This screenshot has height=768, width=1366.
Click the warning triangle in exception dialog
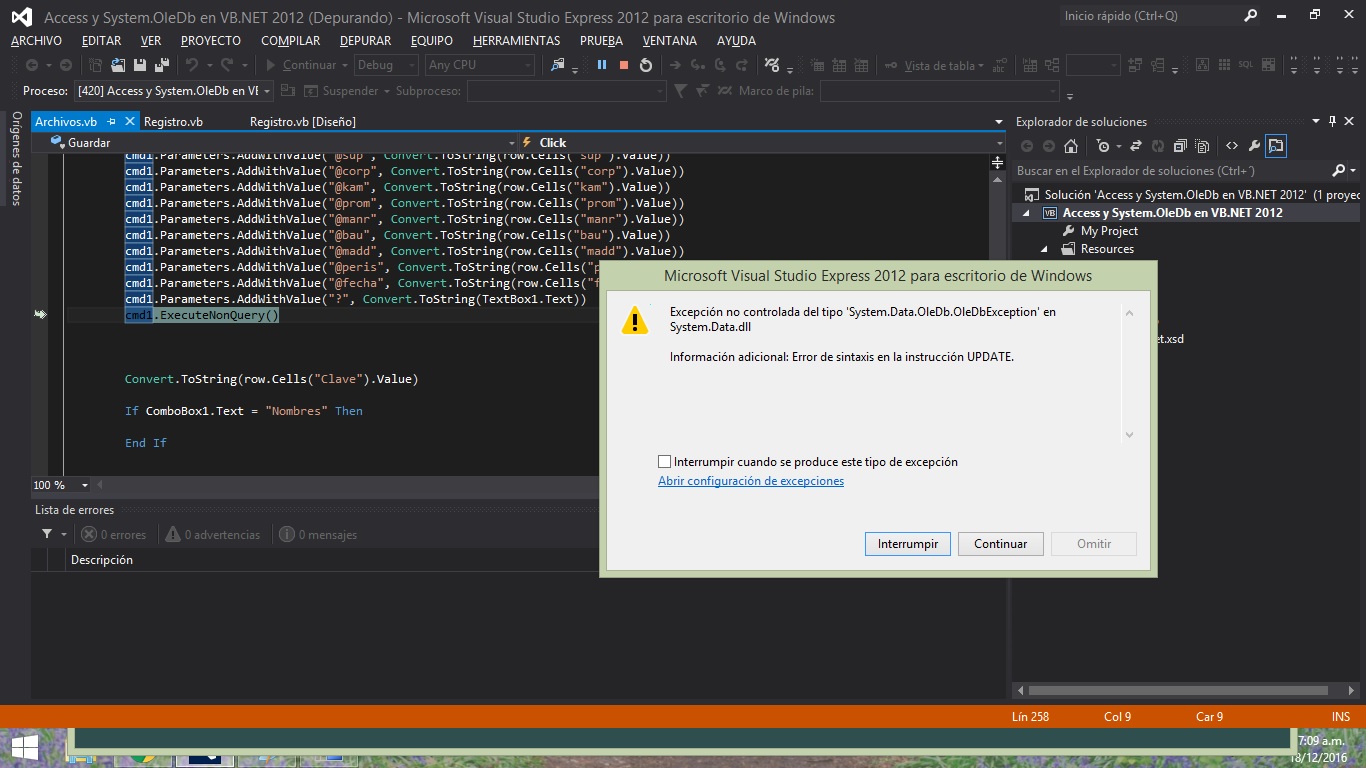634,320
